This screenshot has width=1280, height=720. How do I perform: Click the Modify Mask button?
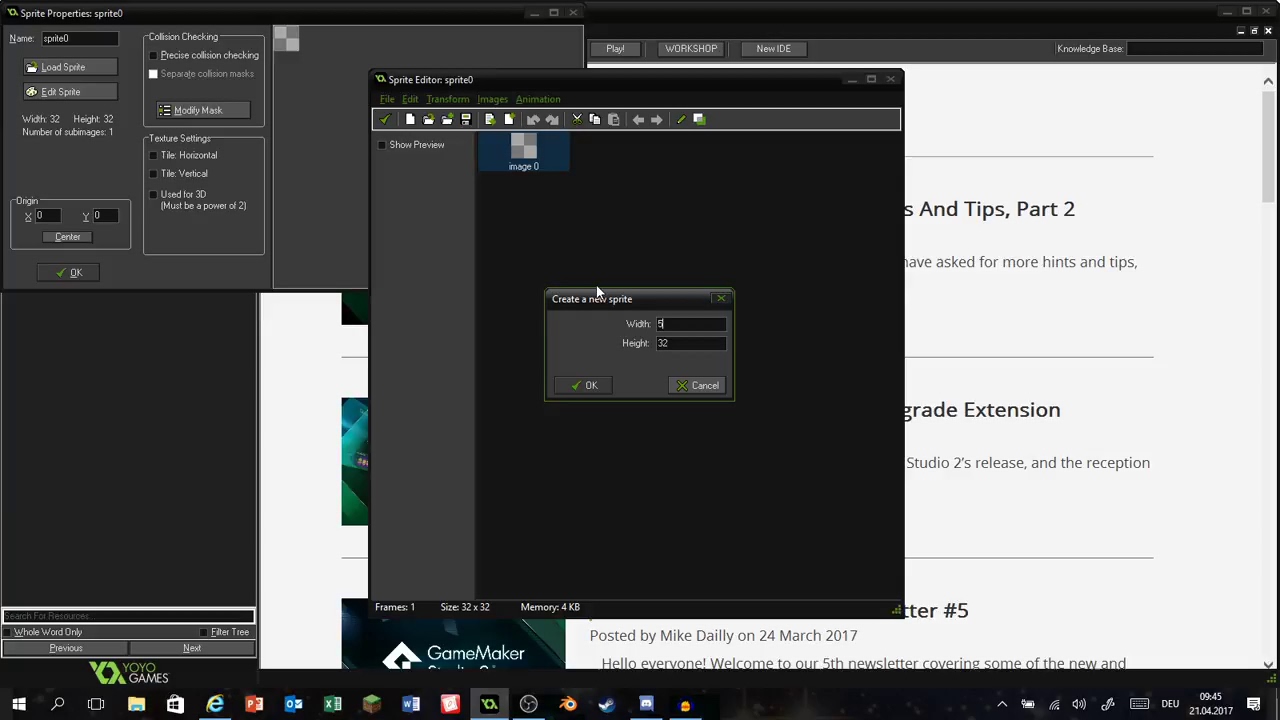[x=203, y=110]
